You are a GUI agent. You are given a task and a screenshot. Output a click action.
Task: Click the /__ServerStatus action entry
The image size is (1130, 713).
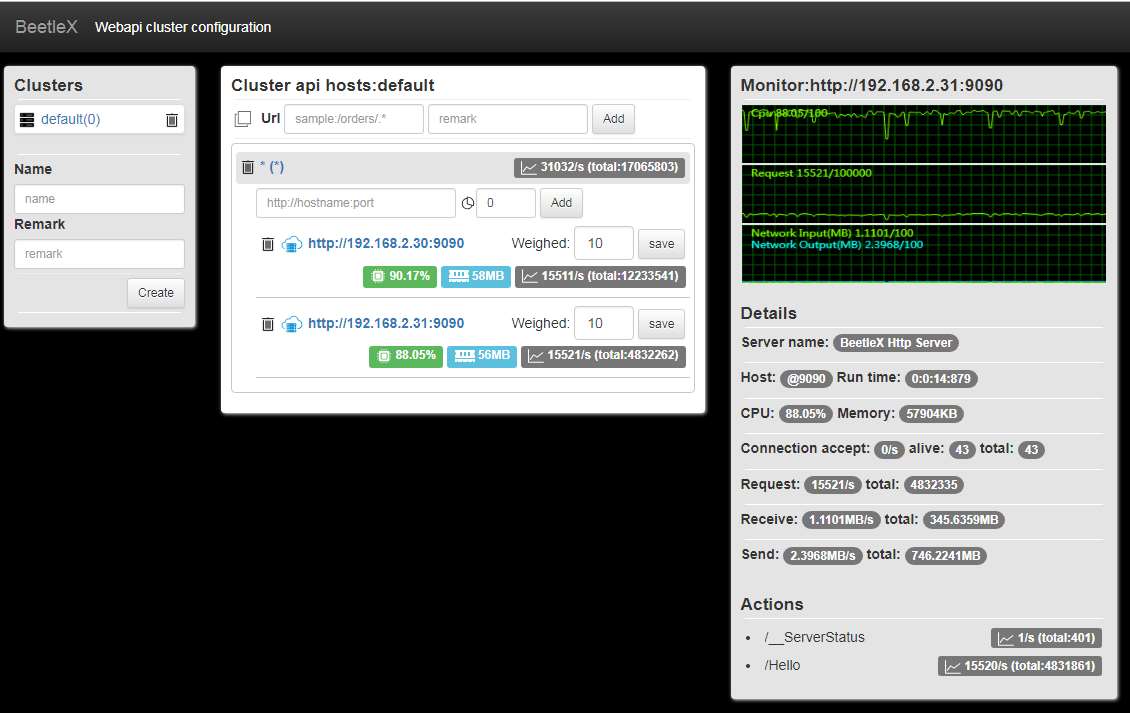tap(814, 637)
